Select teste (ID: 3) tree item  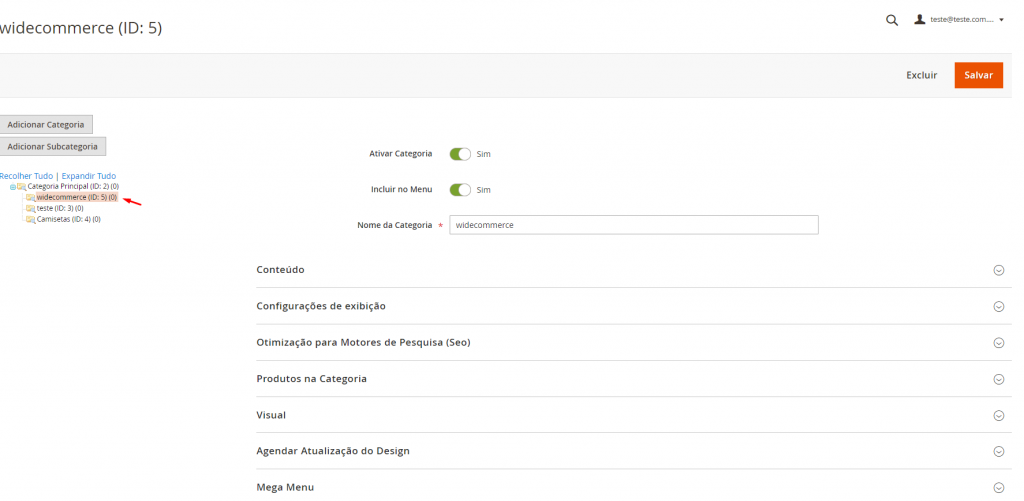[59, 208]
